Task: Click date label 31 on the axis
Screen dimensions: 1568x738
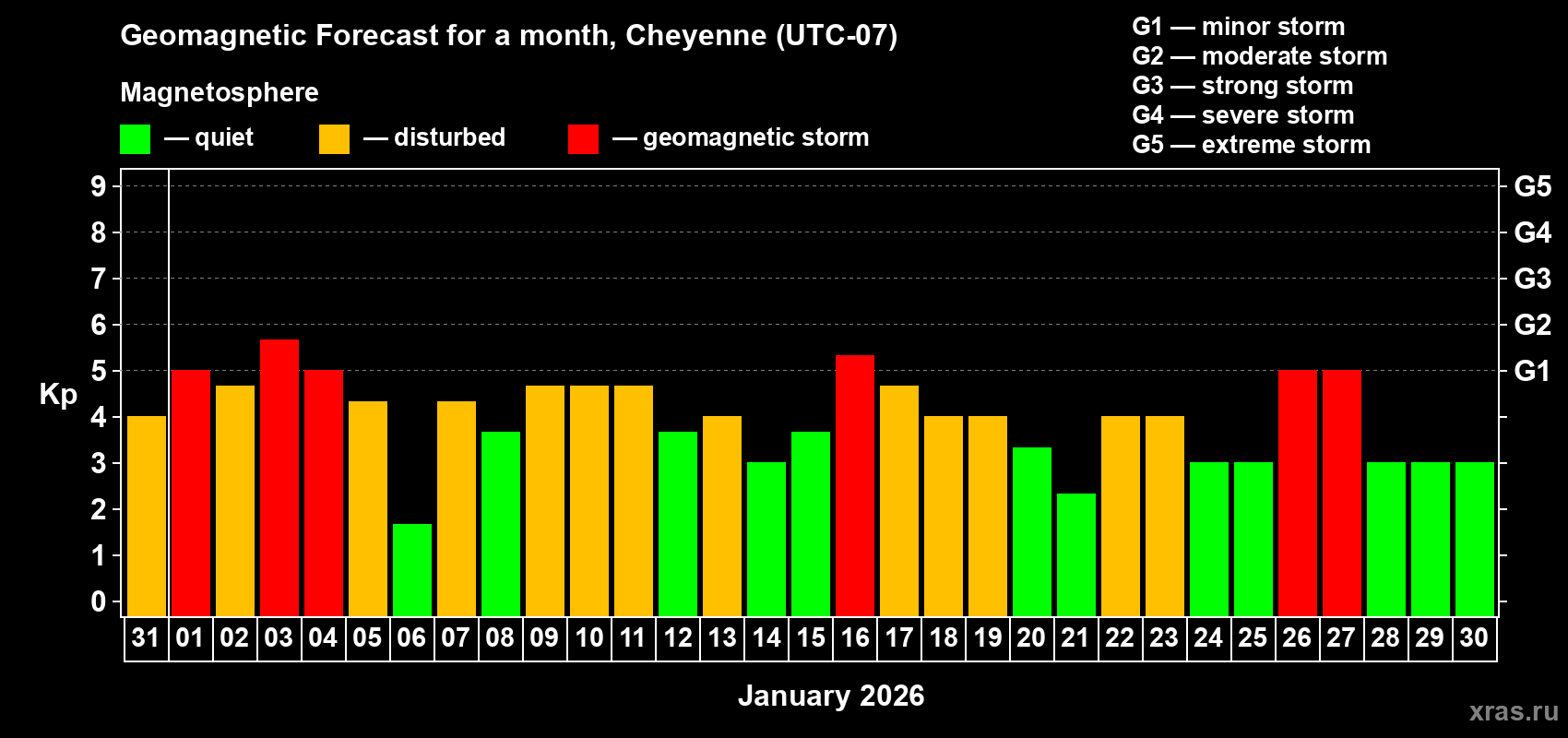Action: click(146, 637)
